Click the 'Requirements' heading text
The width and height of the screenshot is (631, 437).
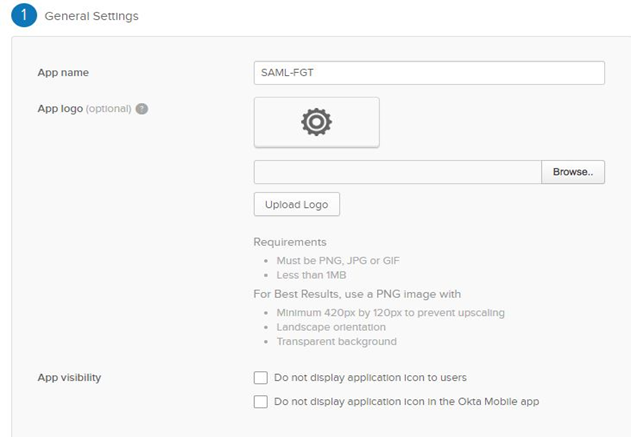[x=289, y=242]
